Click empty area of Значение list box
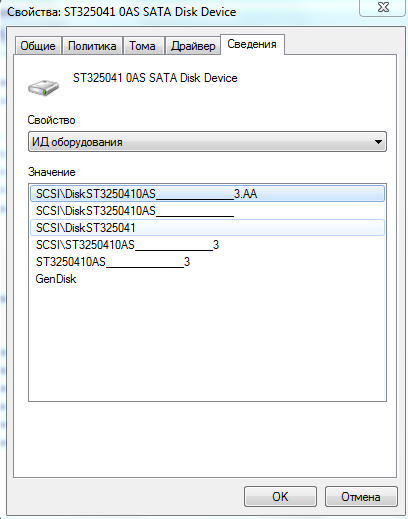This screenshot has height=519, width=408. [x=207, y=343]
